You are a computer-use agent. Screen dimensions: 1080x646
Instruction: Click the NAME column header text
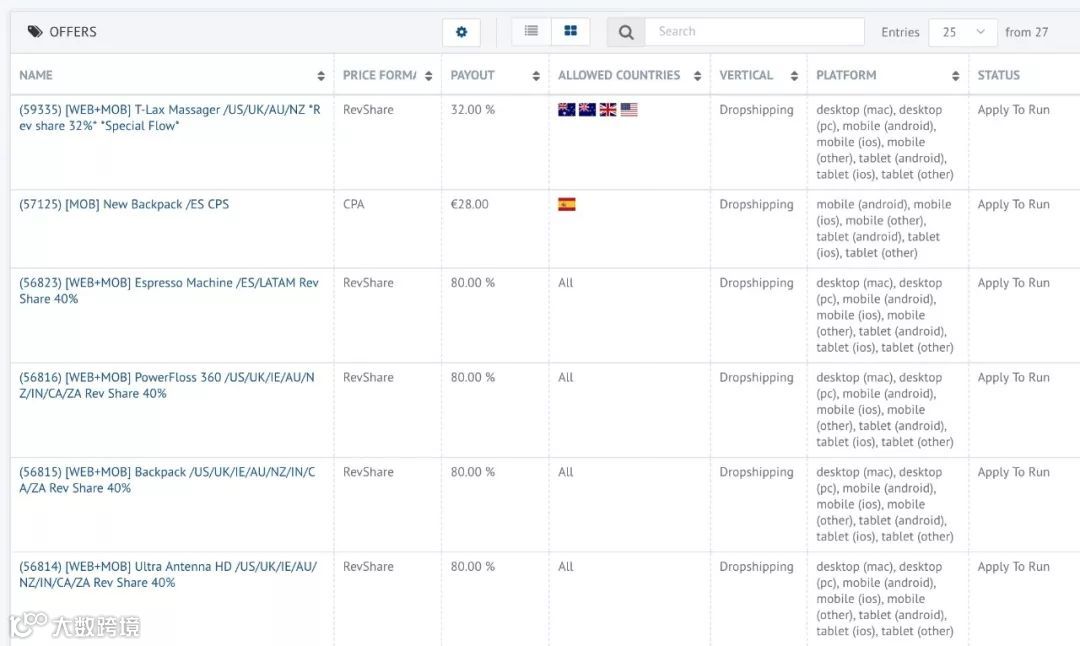coord(36,75)
